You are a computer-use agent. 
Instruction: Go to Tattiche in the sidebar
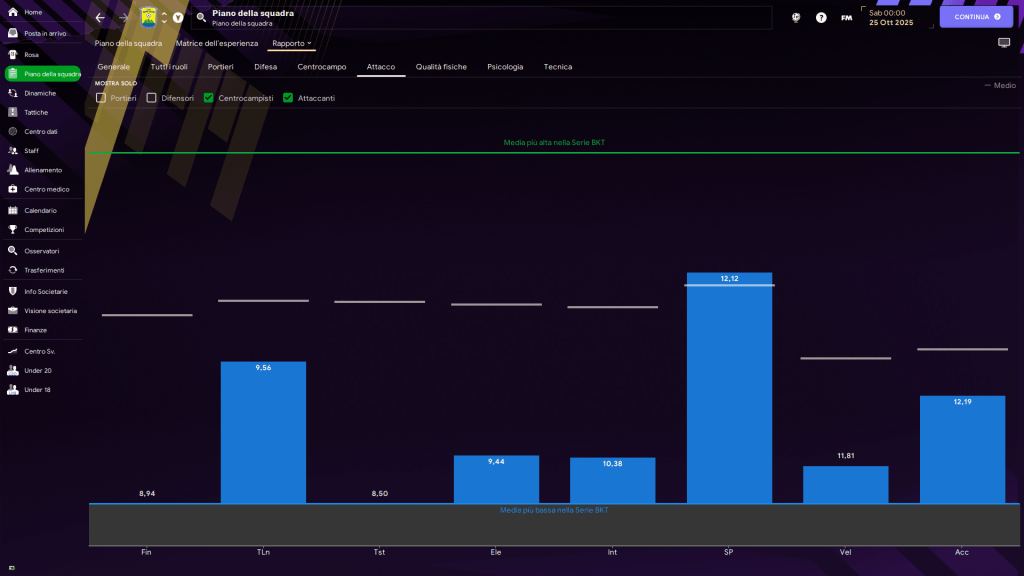pyautogui.click(x=35, y=112)
